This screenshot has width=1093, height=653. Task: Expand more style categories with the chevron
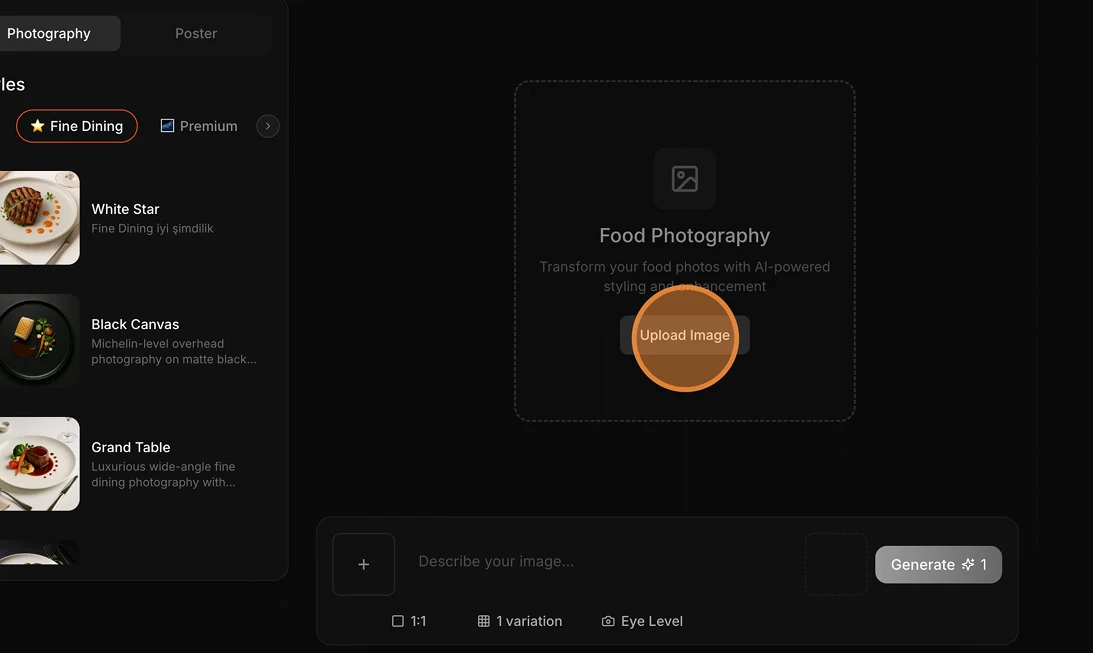click(x=267, y=126)
